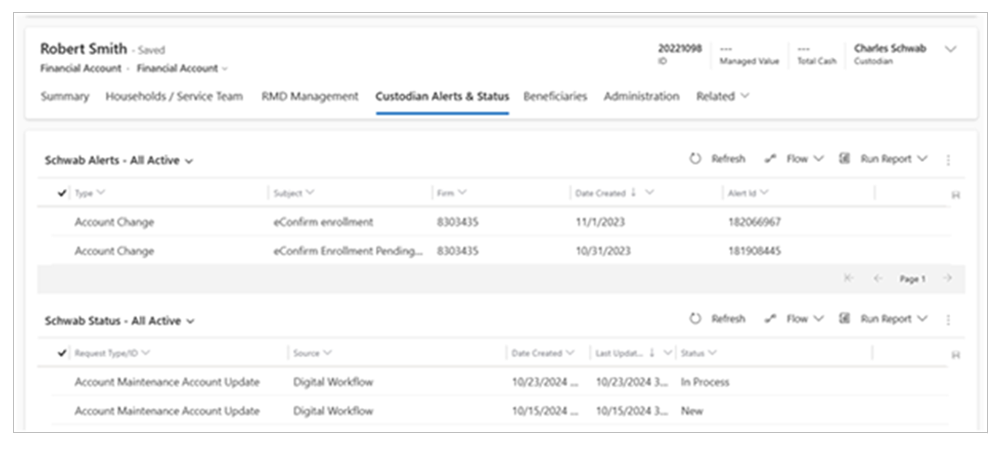The height and width of the screenshot is (450, 1000).
Task: Open the Beneficiaries tab
Action: point(555,97)
